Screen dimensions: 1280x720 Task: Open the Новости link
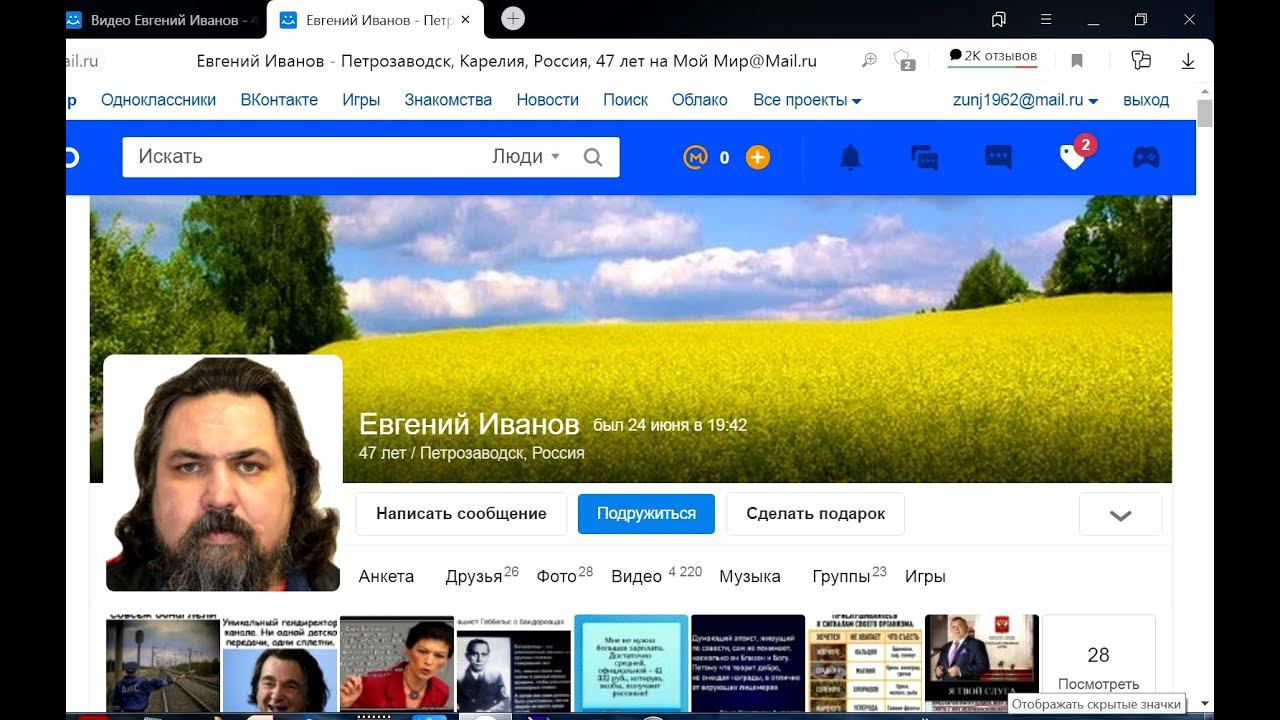click(x=547, y=100)
